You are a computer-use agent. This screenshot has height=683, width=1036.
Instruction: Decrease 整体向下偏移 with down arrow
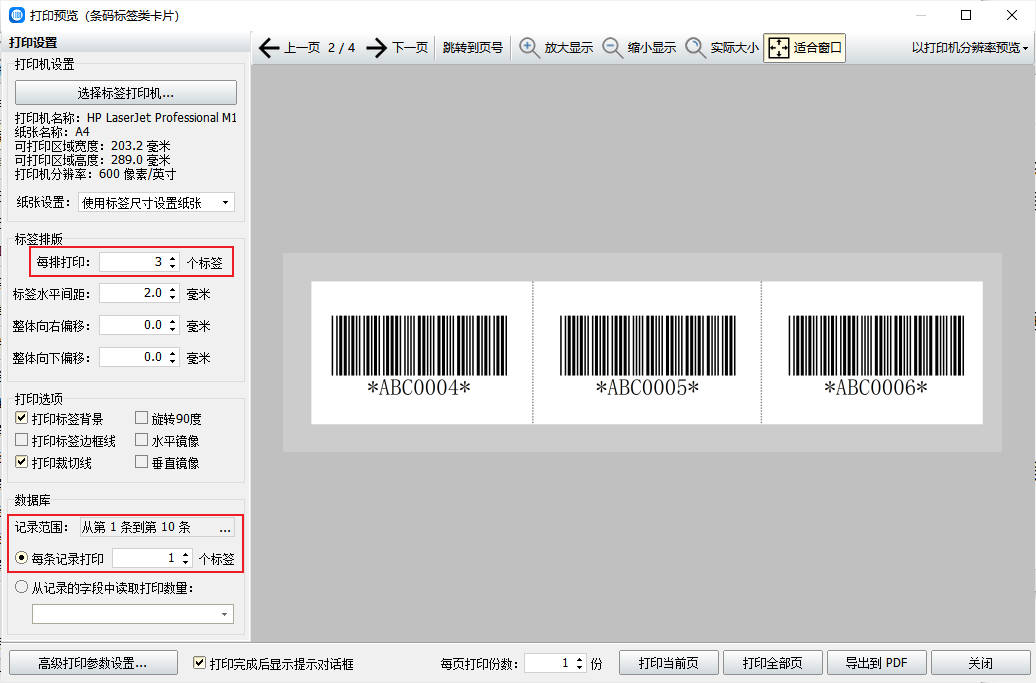(x=172, y=361)
